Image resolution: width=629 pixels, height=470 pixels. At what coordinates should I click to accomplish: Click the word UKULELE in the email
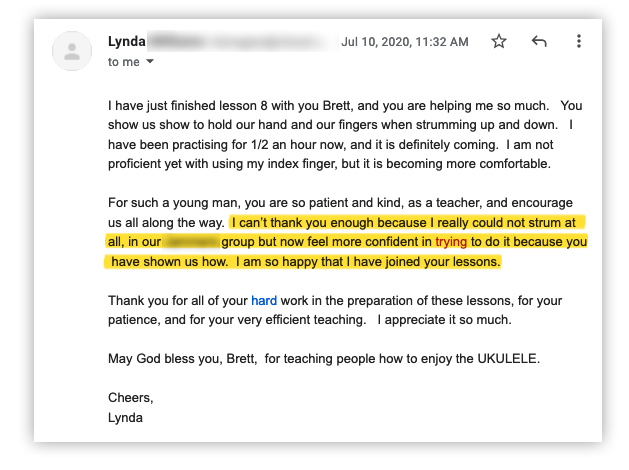click(507, 358)
